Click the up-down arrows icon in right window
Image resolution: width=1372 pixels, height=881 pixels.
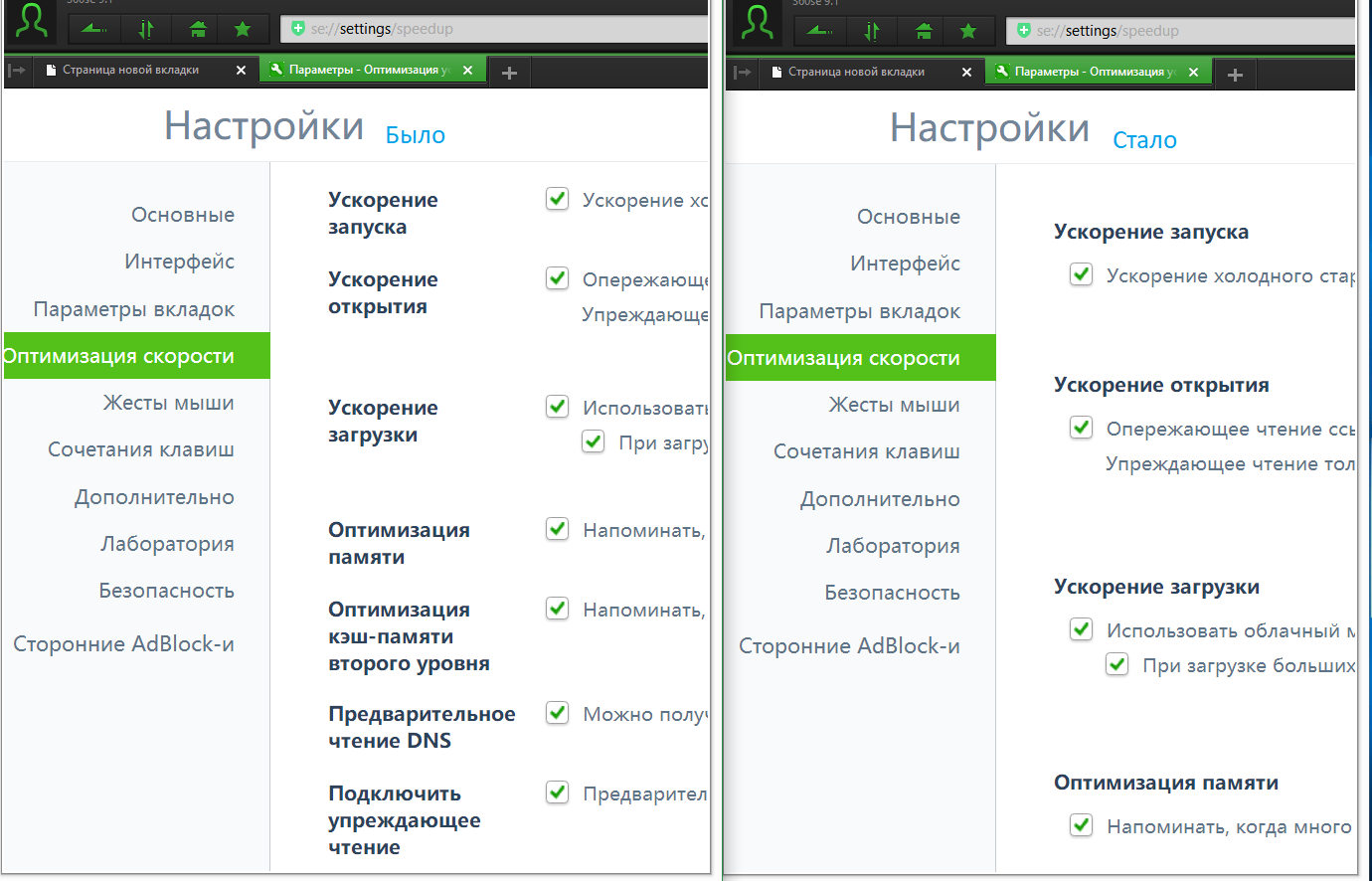pos(872,31)
